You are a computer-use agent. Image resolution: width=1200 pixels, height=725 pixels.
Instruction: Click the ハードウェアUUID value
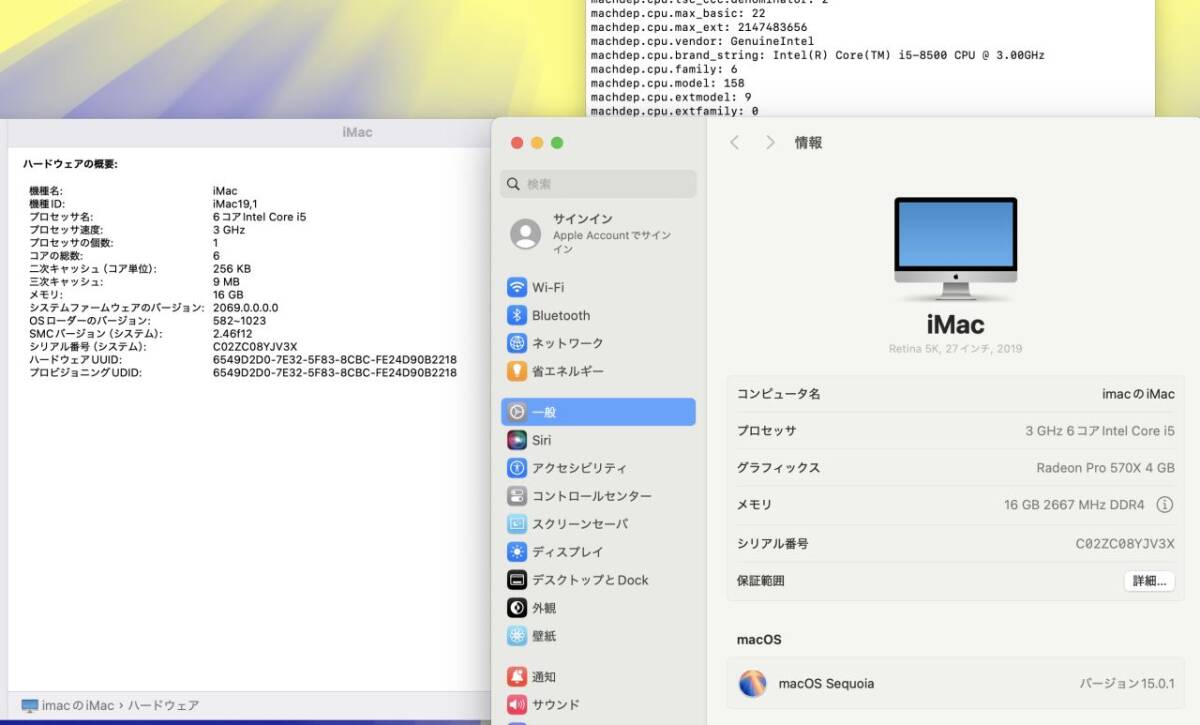[x=335, y=360]
